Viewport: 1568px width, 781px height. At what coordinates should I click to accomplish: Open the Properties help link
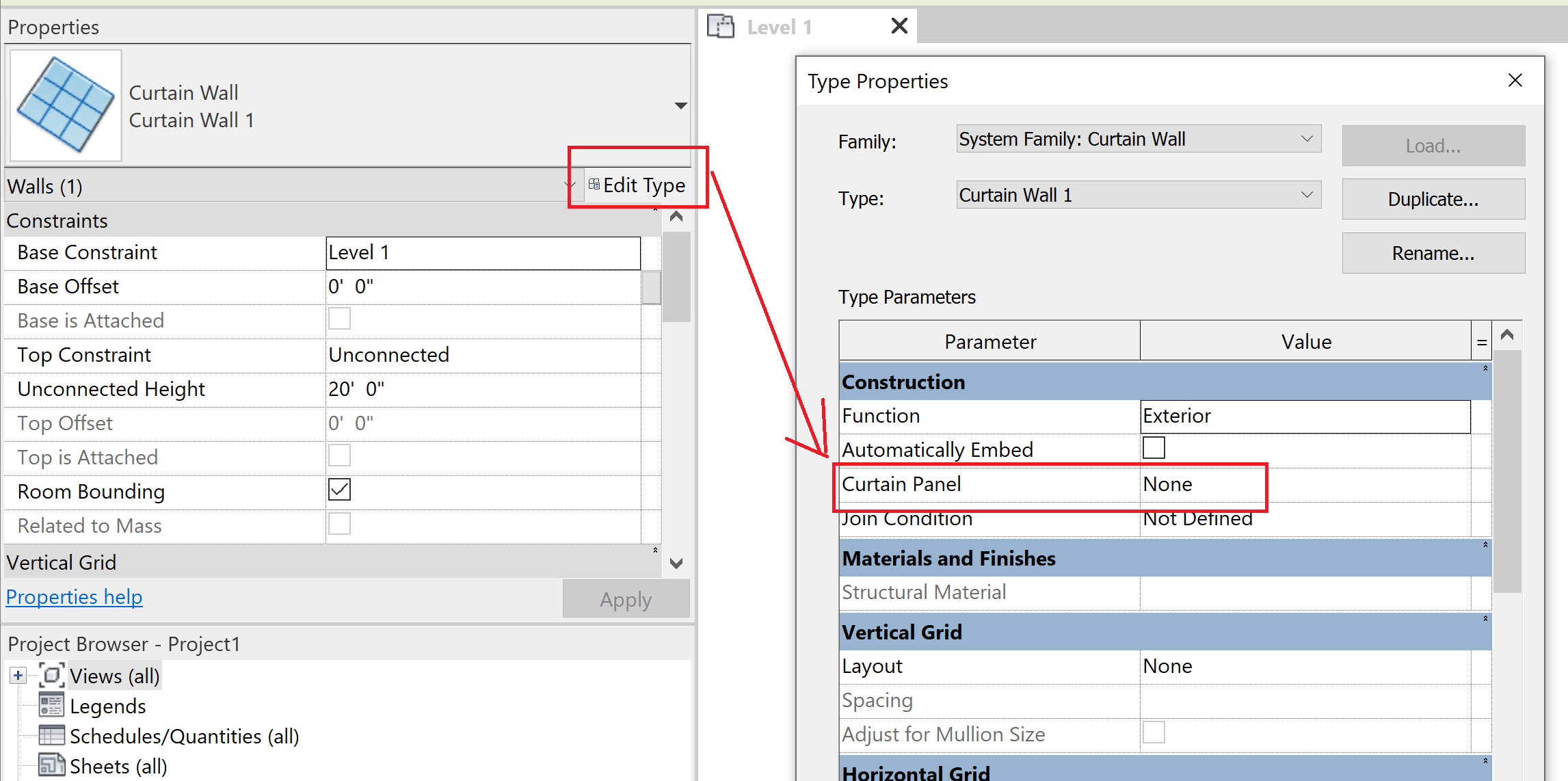[73, 596]
